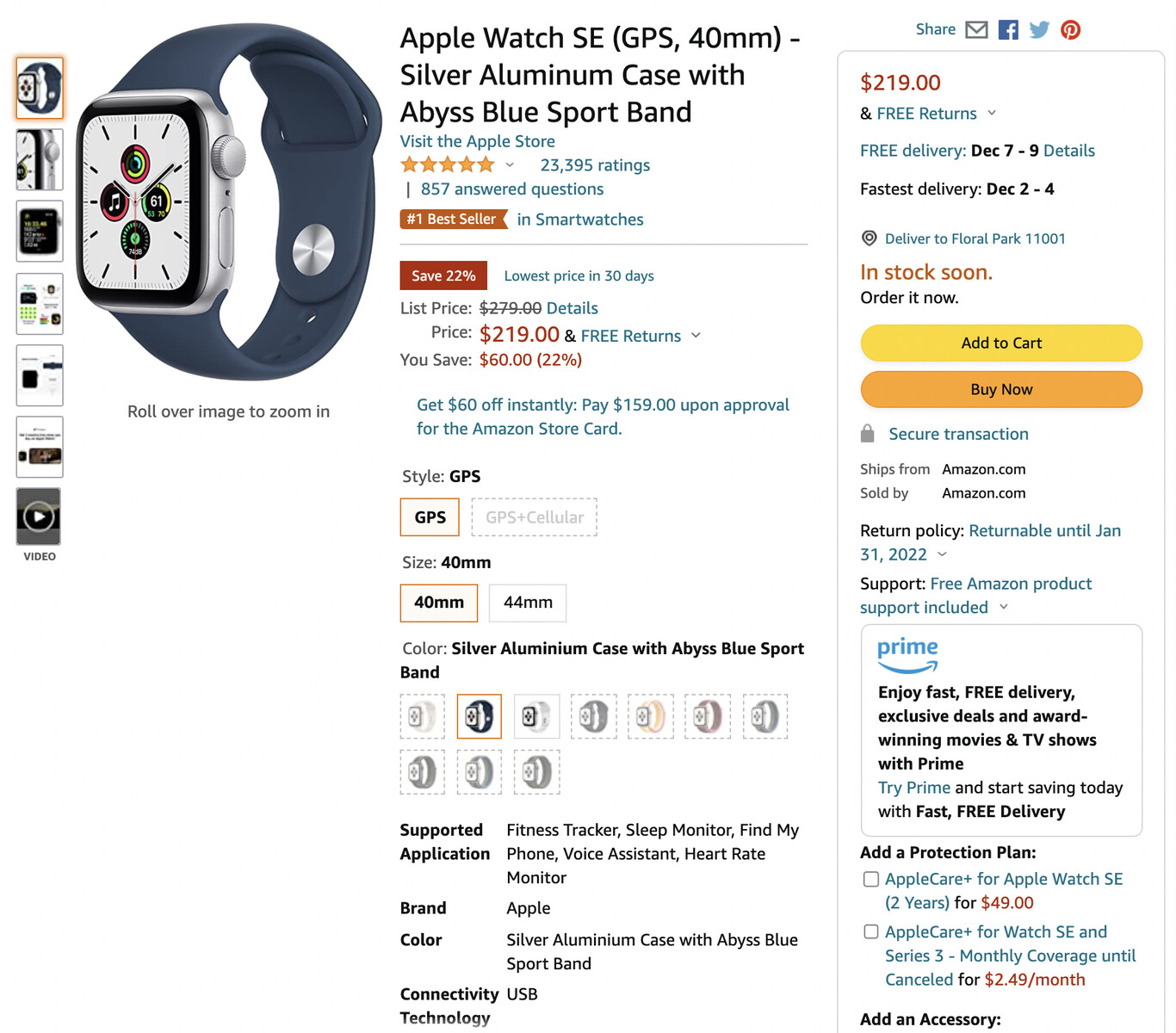Screen dimensions: 1176x1033
Task: Click the Add to Cart button
Action: (x=1001, y=343)
